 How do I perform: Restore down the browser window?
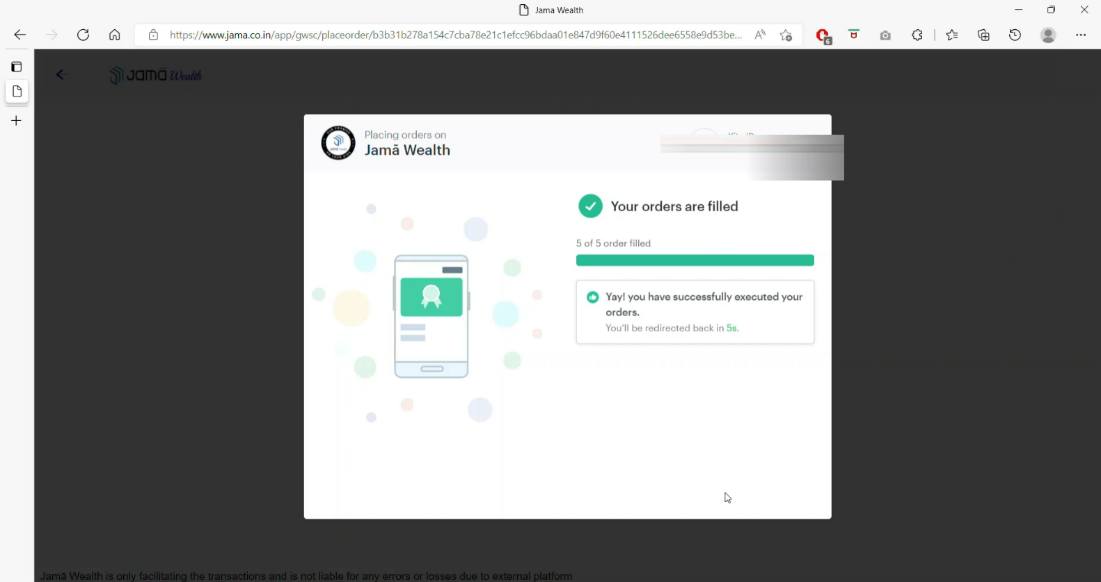point(1051,10)
